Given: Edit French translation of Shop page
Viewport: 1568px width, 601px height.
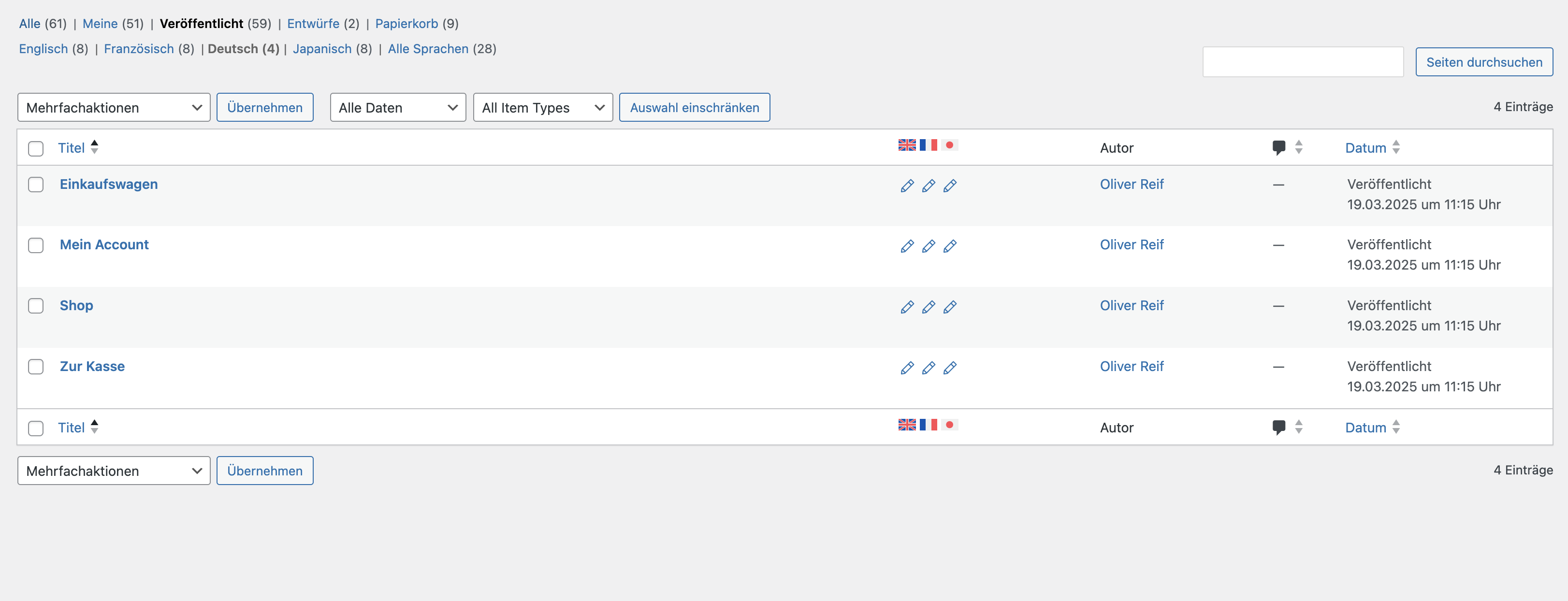Looking at the screenshot, I should [928, 307].
